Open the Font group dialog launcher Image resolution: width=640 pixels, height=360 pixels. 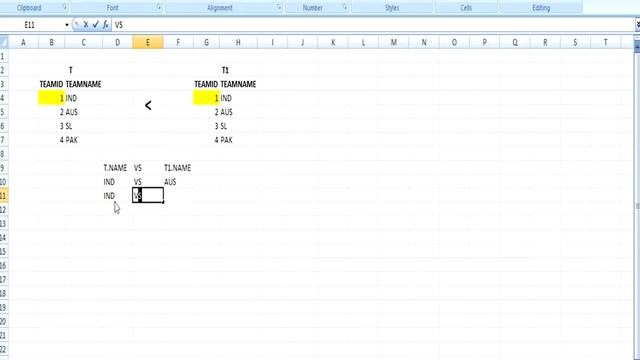click(159, 7)
